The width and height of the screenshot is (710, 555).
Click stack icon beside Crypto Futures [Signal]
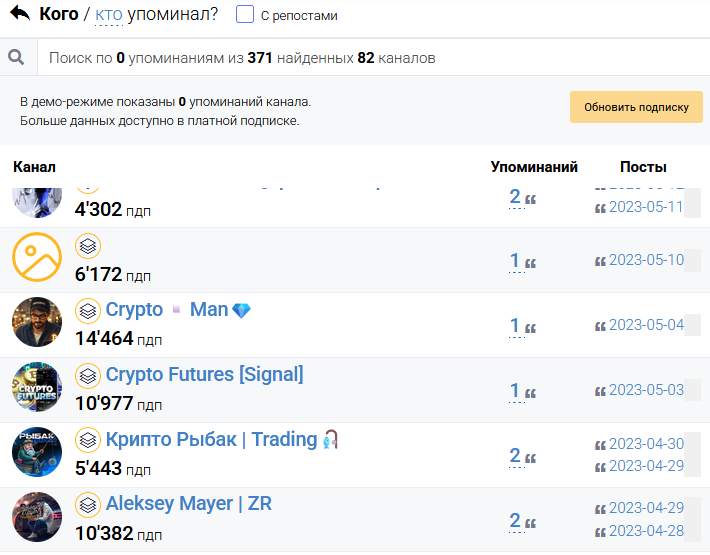pos(88,376)
